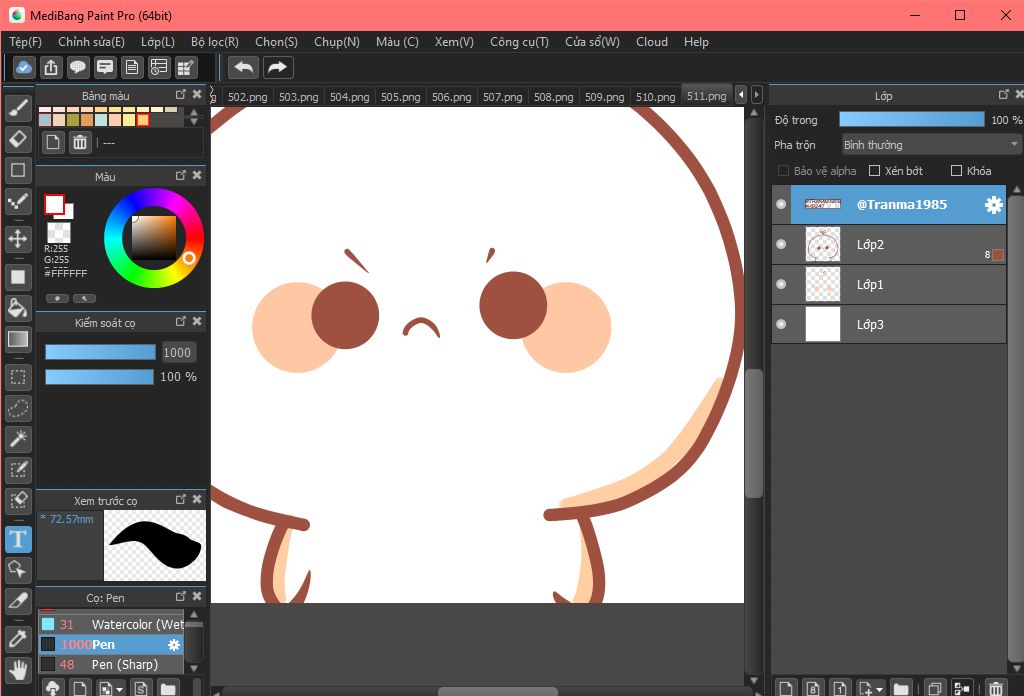
Task: Close the Cọ: Pen panel
Action: coord(197,596)
